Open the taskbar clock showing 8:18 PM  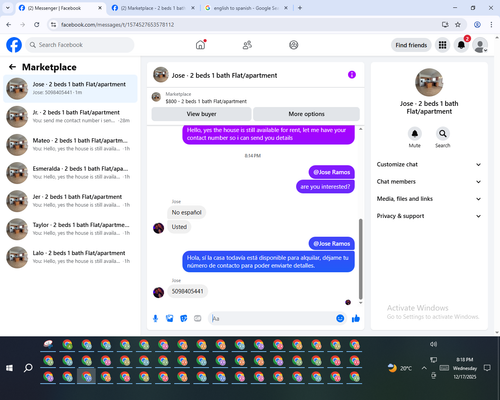tap(465, 368)
